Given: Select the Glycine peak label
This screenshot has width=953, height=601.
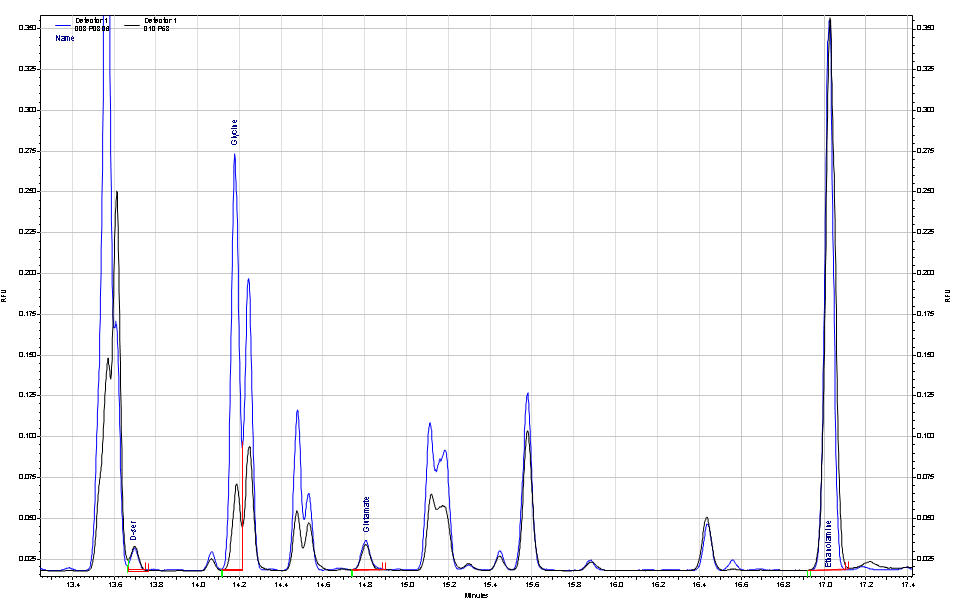Looking at the screenshot, I should 235,132.
